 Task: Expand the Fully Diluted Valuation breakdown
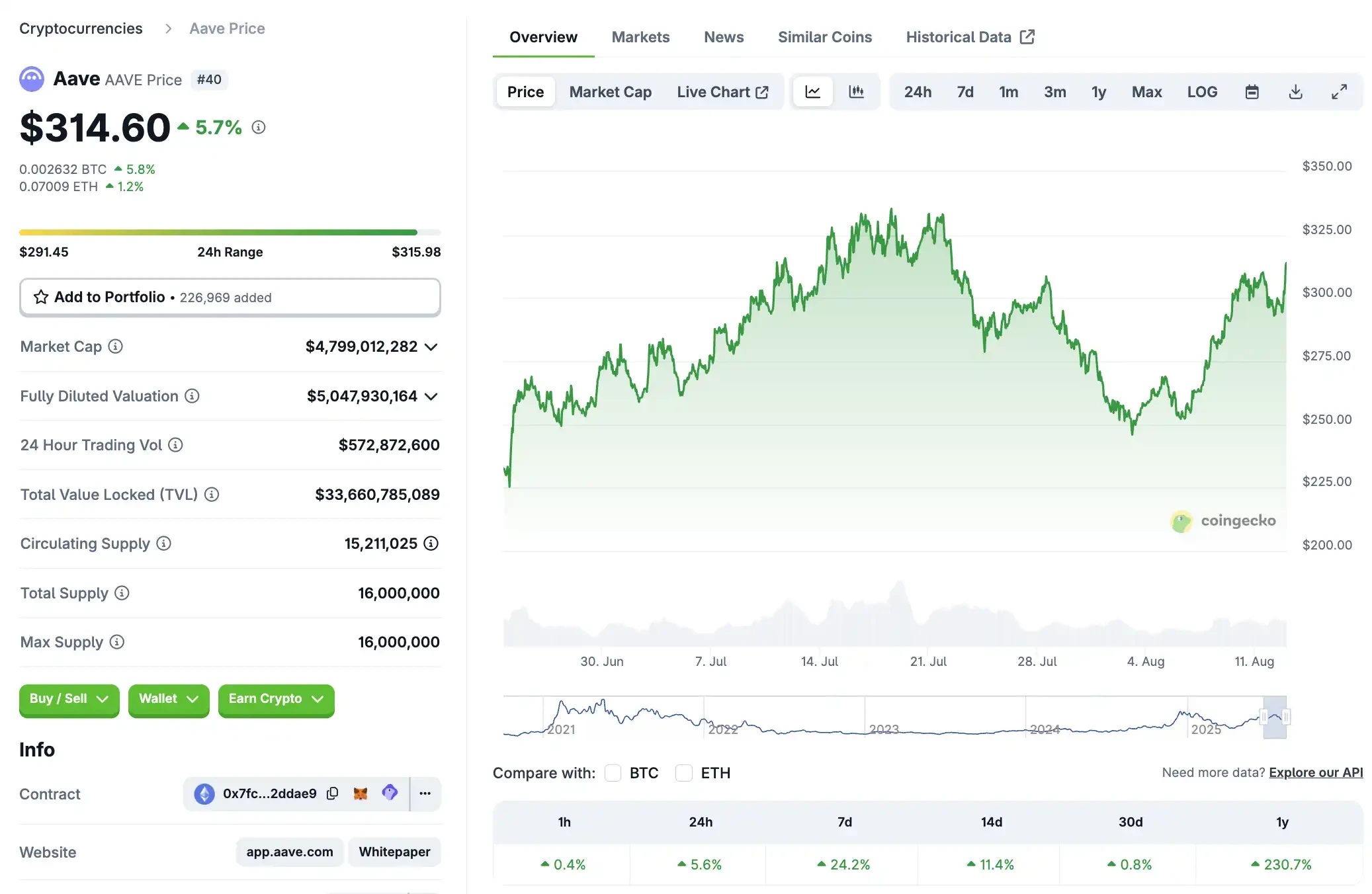431,396
